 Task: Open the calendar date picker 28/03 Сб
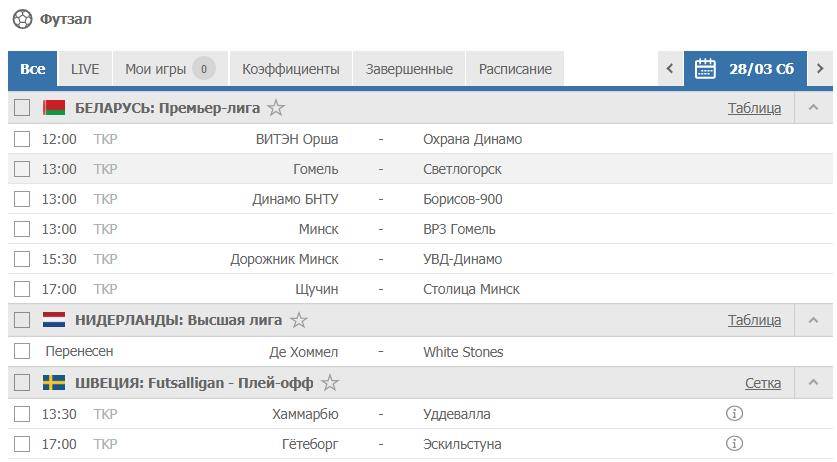pyautogui.click(x=745, y=69)
